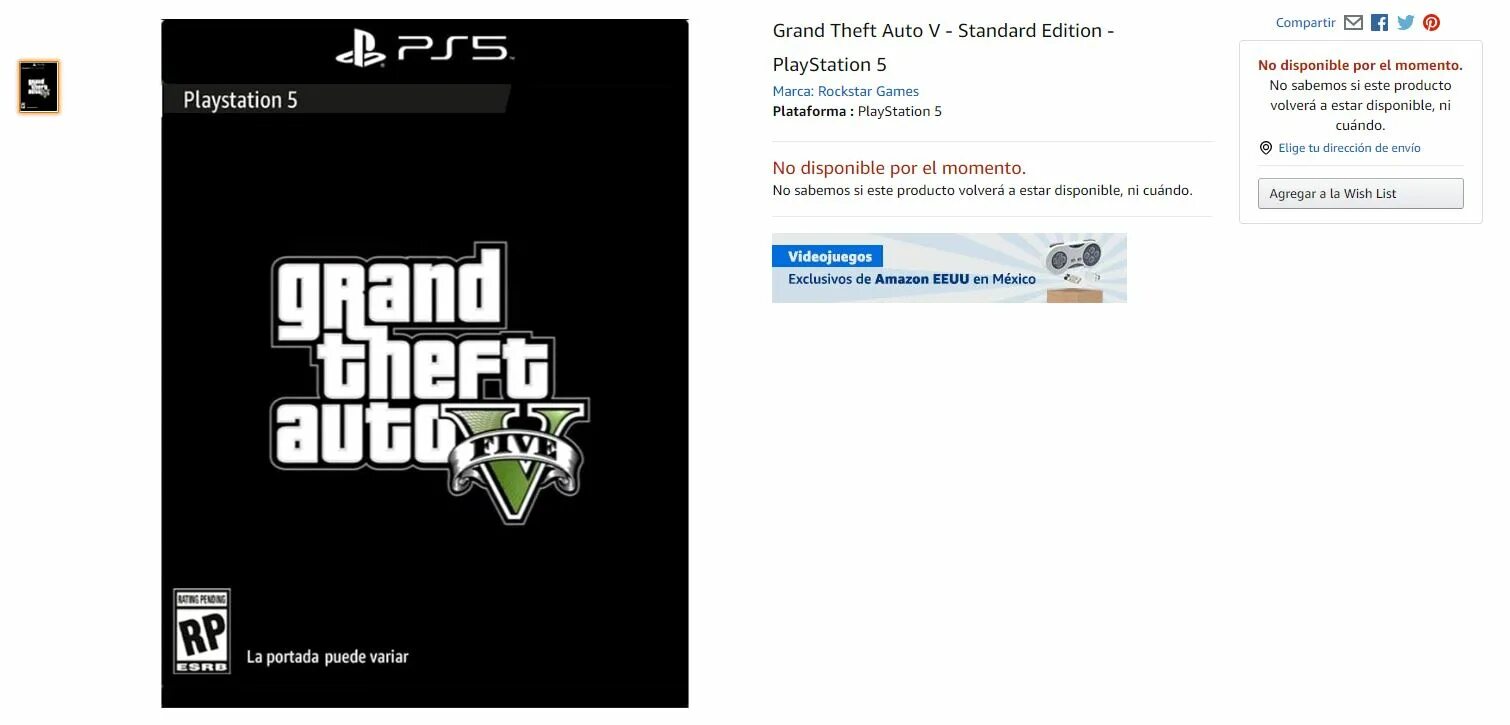1510x725 pixels.
Task: Click the Grand Theft Auto V product title
Action: pyautogui.click(x=943, y=47)
